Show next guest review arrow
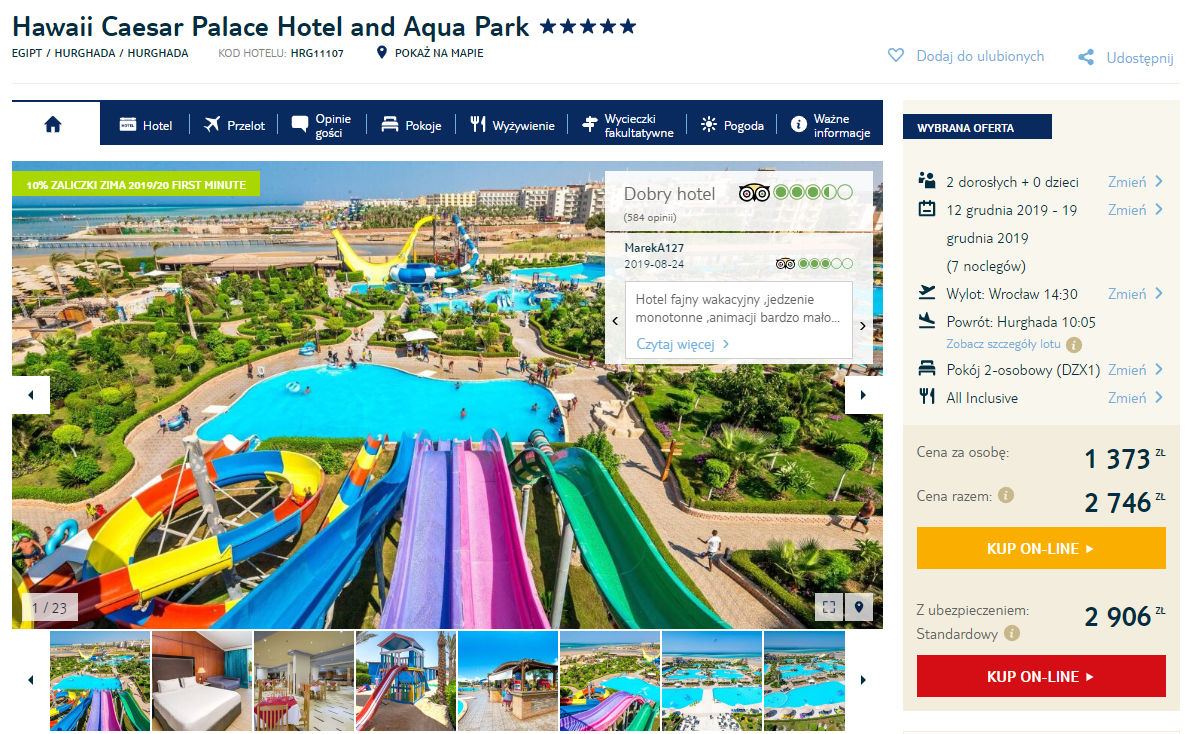1188x734 pixels. click(862, 326)
